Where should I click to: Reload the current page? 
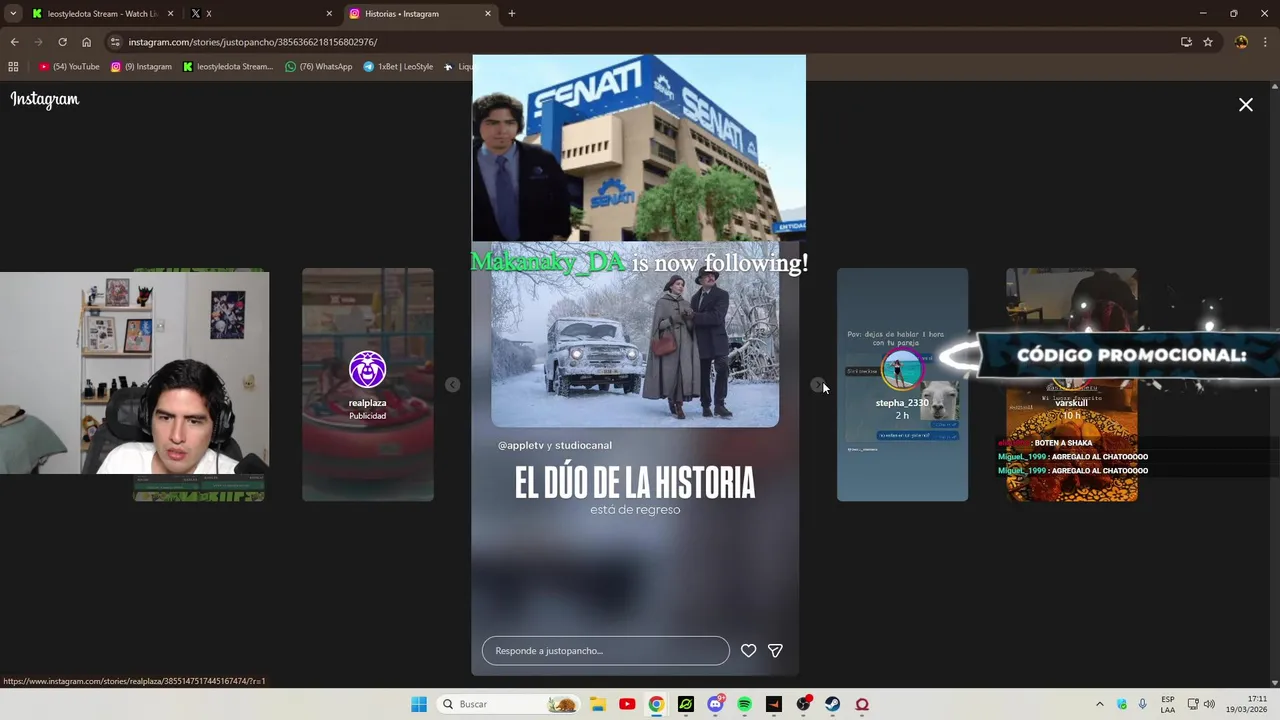pos(62,42)
